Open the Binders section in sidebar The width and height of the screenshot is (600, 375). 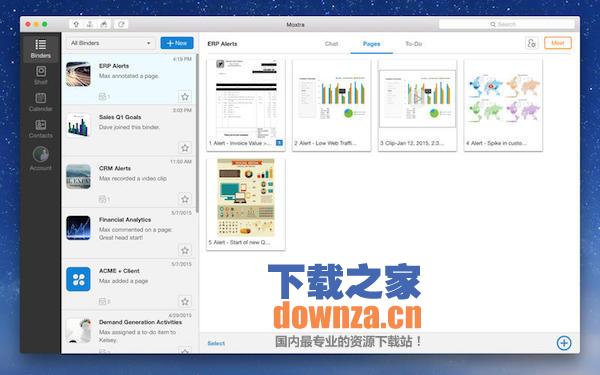[x=41, y=49]
